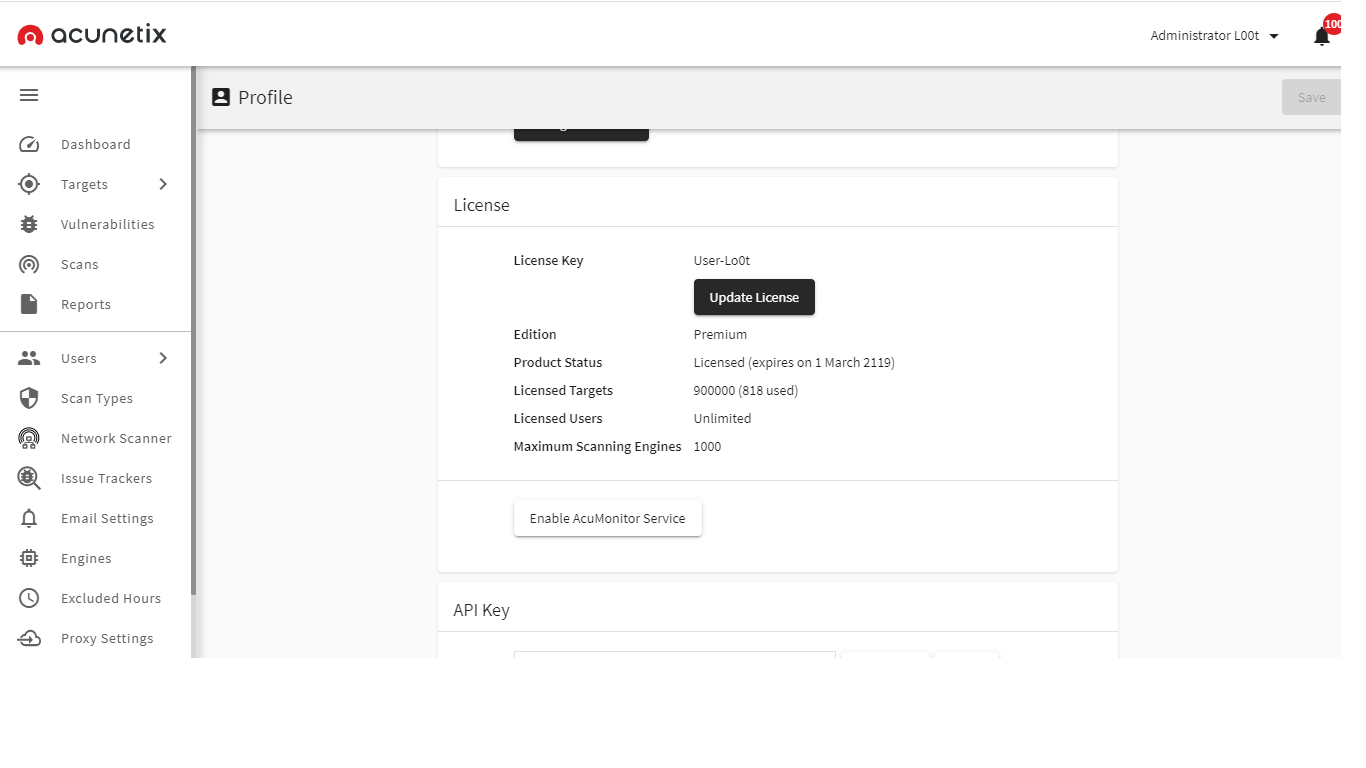
Task: Click the Engines chip icon
Action: 29,558
